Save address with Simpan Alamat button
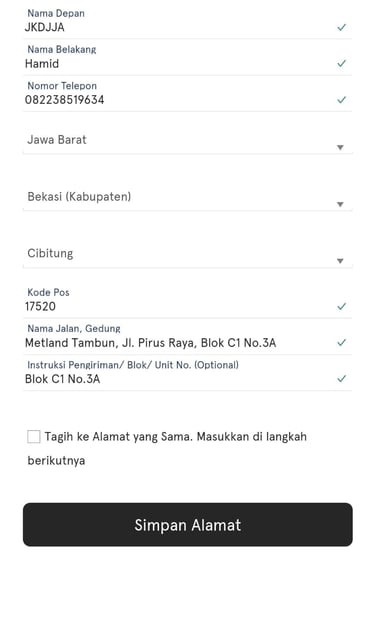Image resolution: width=375 pixels, height=641 pixels. 188,524
